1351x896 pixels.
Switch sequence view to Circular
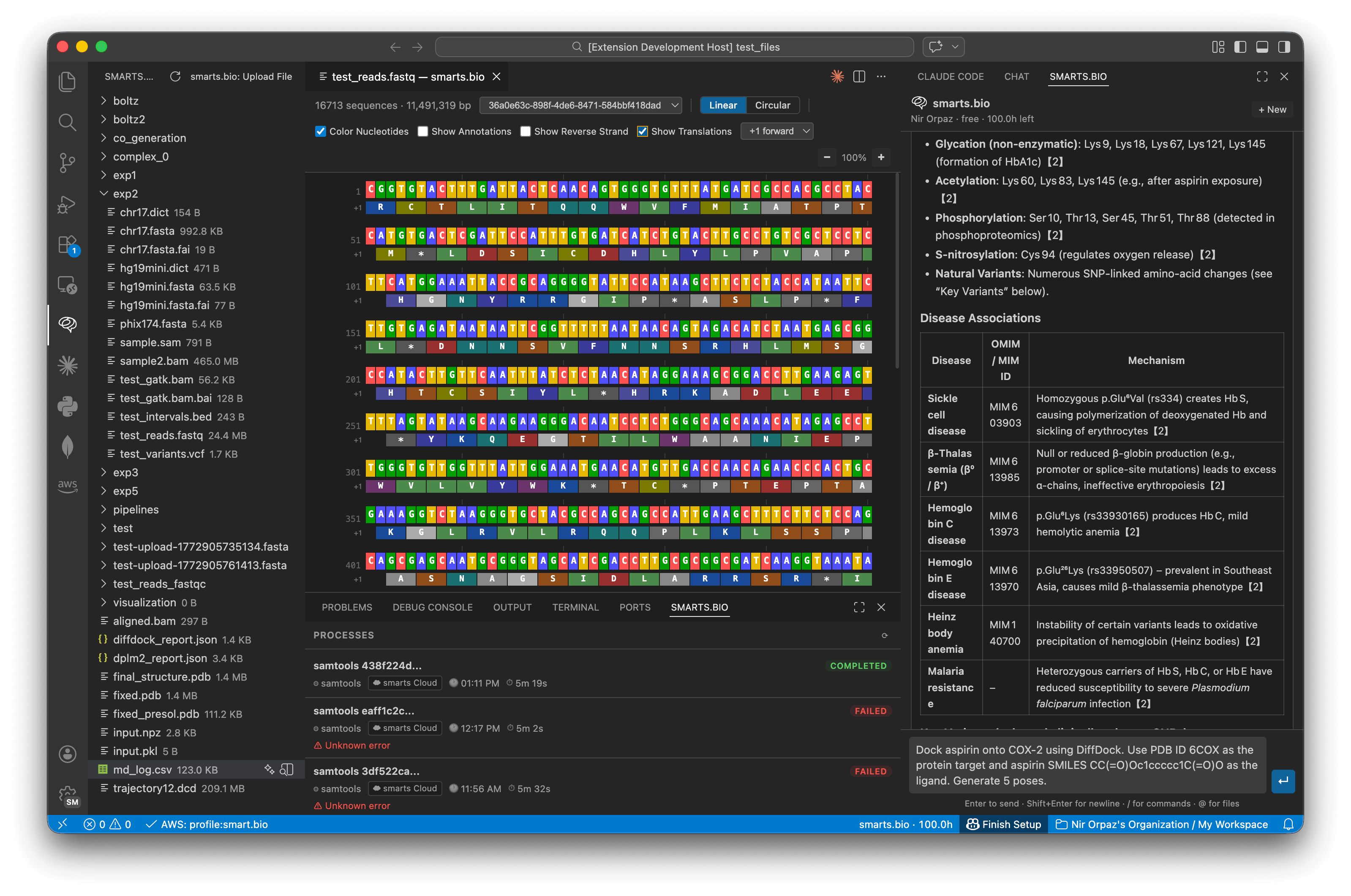pos(772,105)
